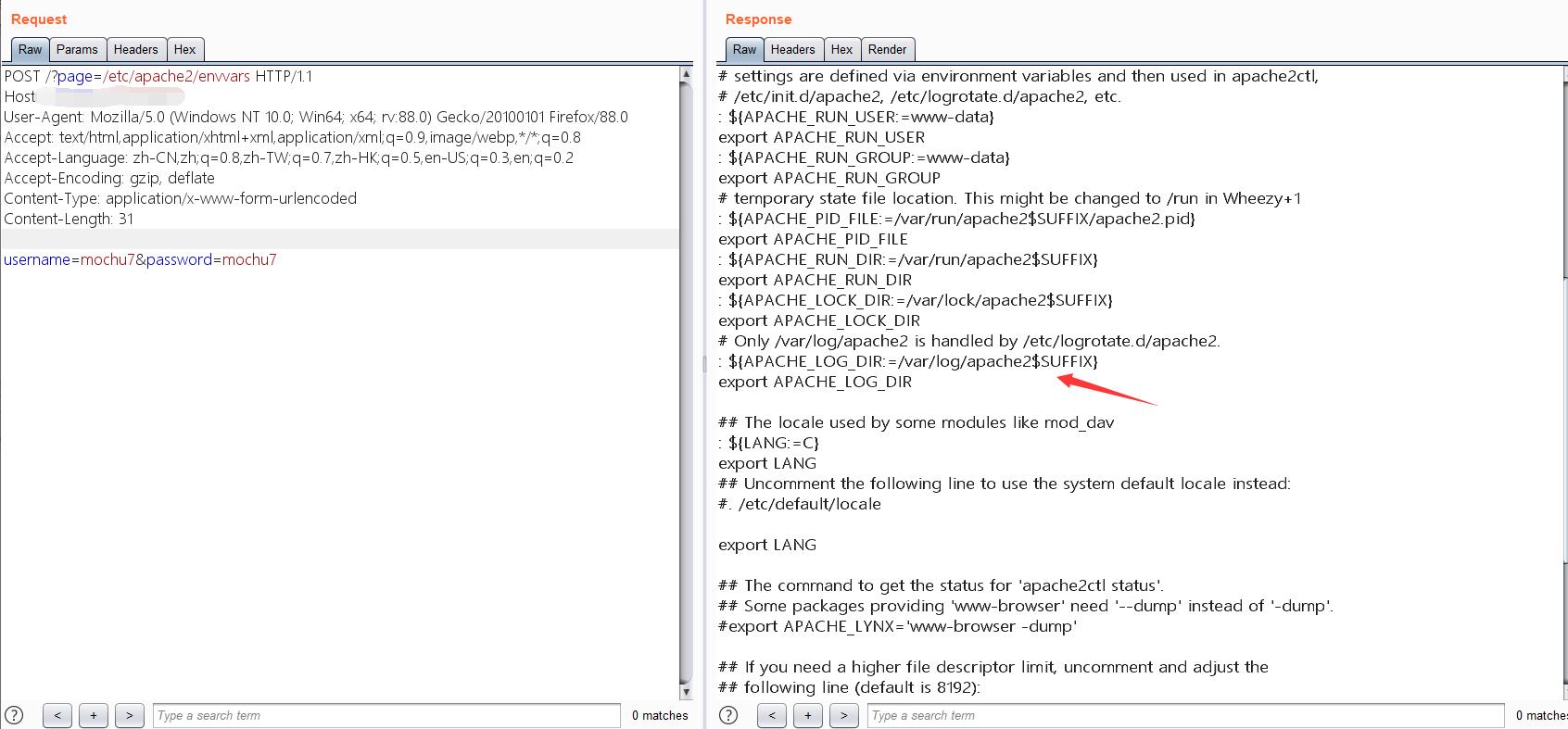Viewport: 1568px width, 729px height.
Task: Focus the Request search term field
Action: pyautogui.click(x=386, y=715)
